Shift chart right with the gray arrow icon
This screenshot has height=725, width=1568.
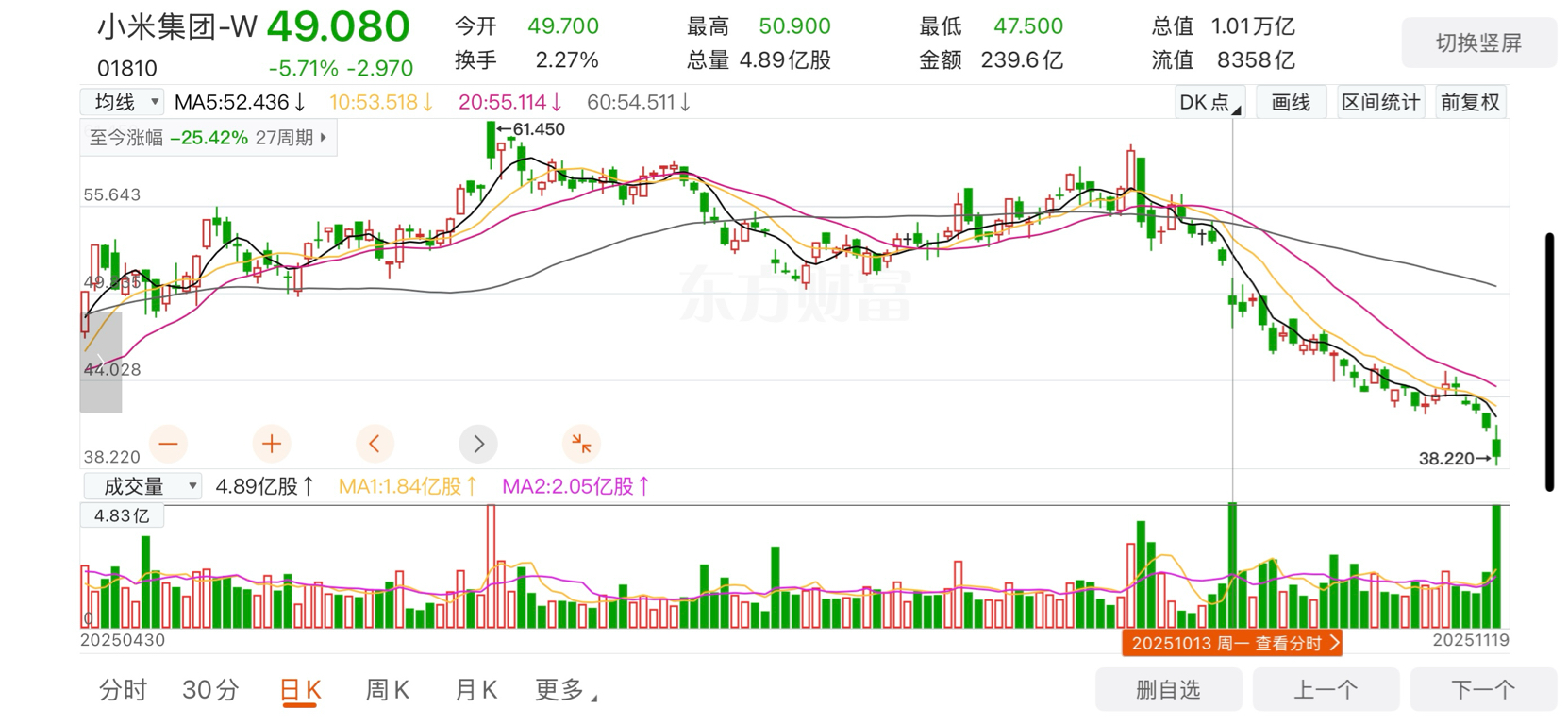coord(478,443)
